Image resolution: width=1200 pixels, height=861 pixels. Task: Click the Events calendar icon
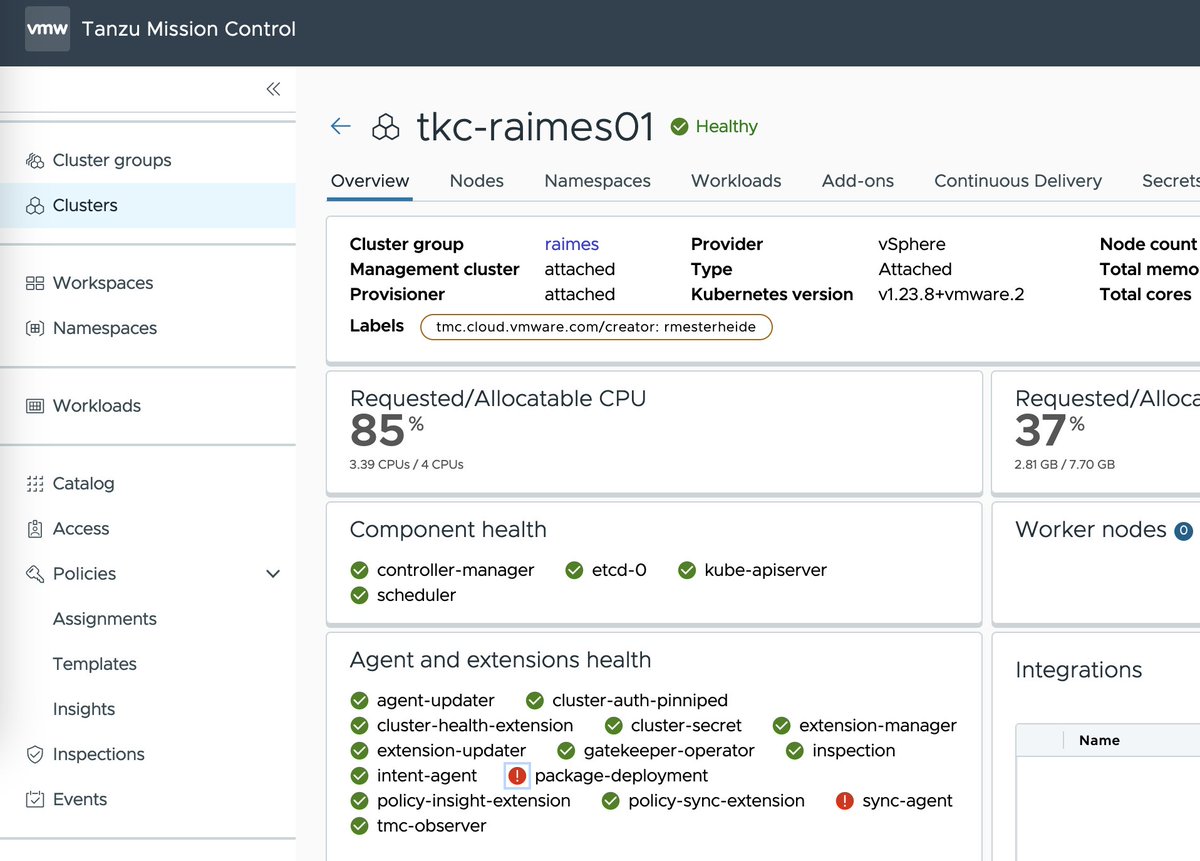point(35,799)
